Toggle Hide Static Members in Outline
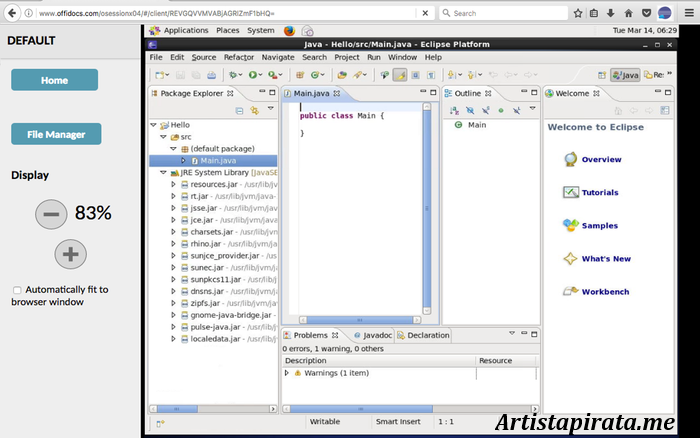 [x=486, y=110]
